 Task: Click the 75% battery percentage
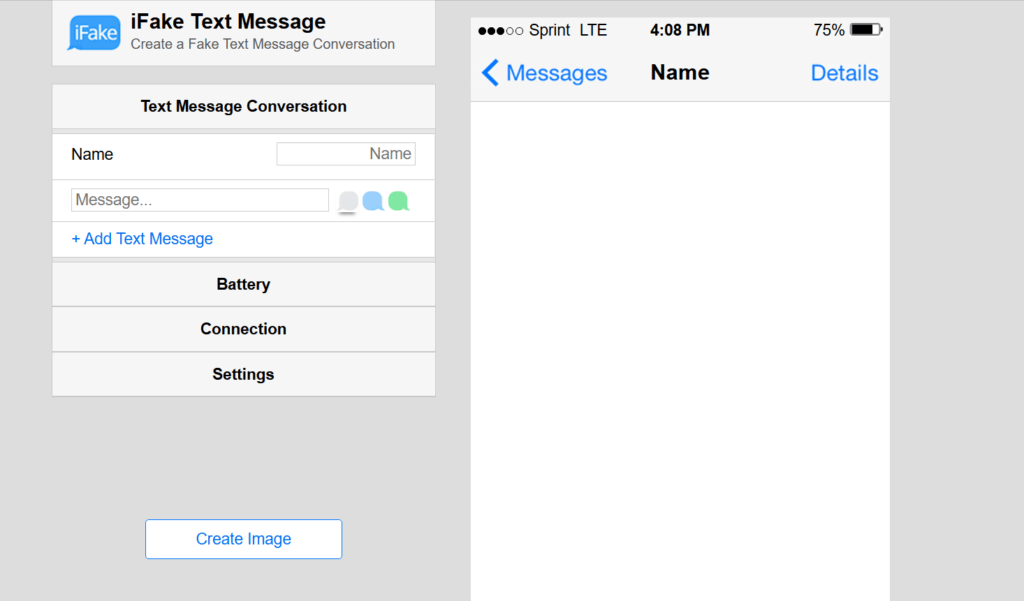click(x=829, y=30)
